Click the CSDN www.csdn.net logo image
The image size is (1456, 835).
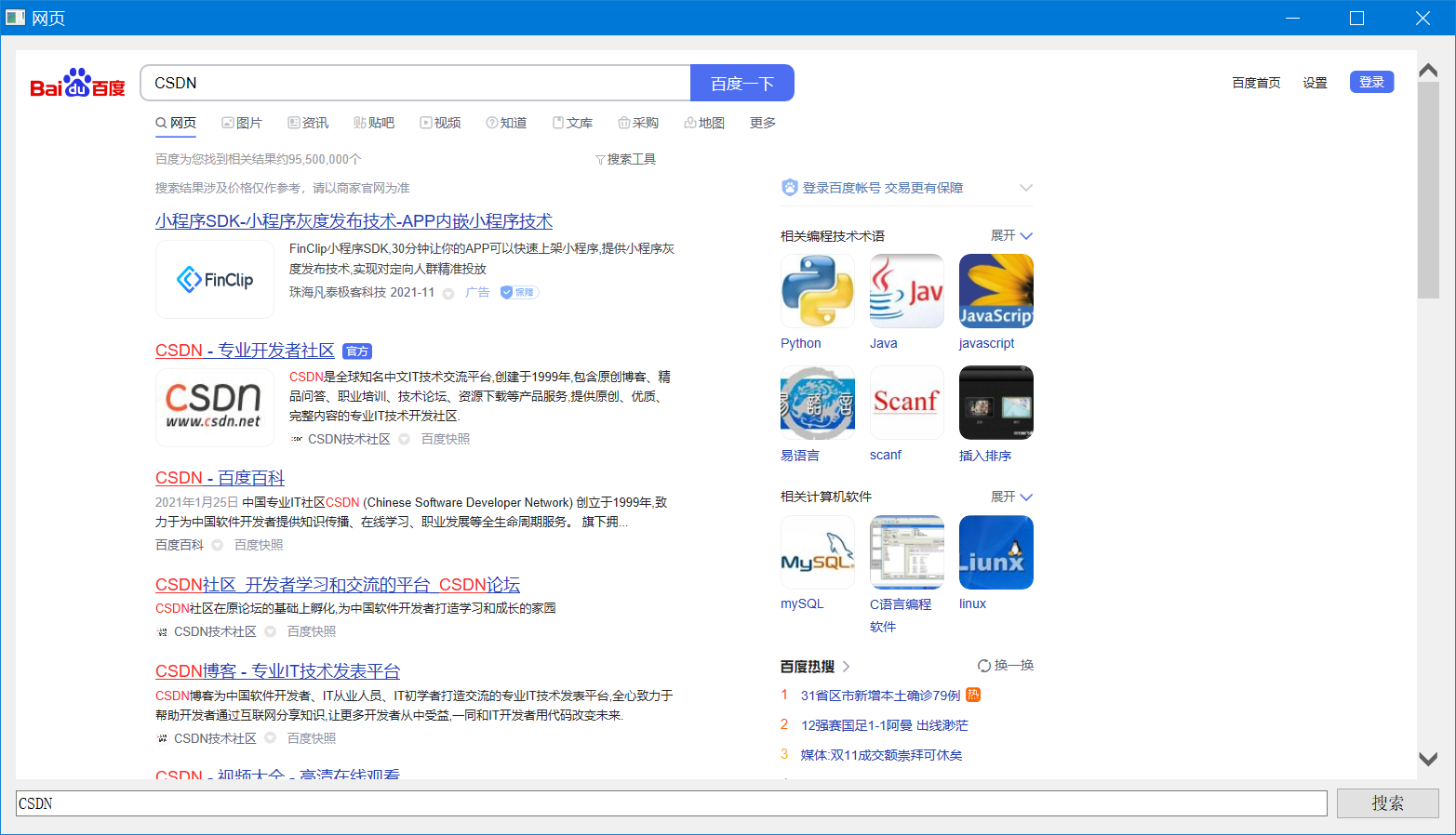pyautogui.click(x=215, y=407)
